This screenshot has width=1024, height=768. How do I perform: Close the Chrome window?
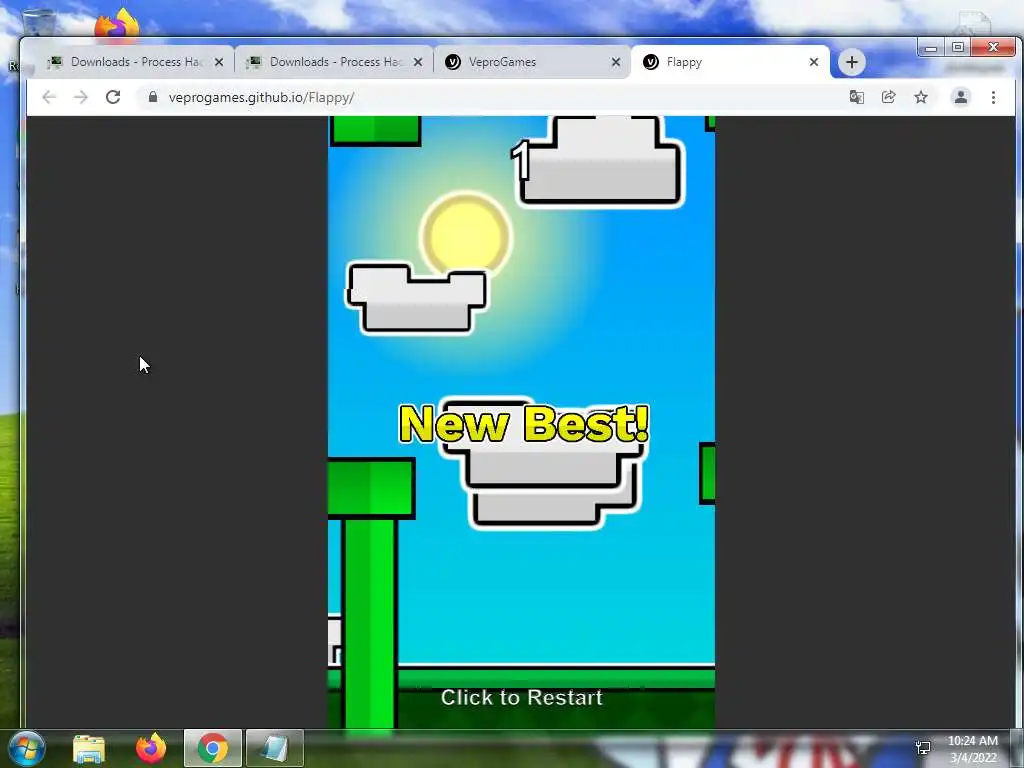pyautogui.click(x=993, y=48)
